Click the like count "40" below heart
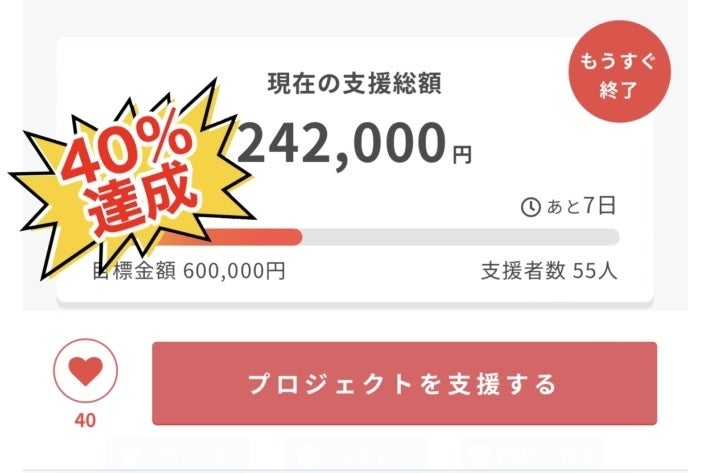720x473 pixels. (85, 421)
